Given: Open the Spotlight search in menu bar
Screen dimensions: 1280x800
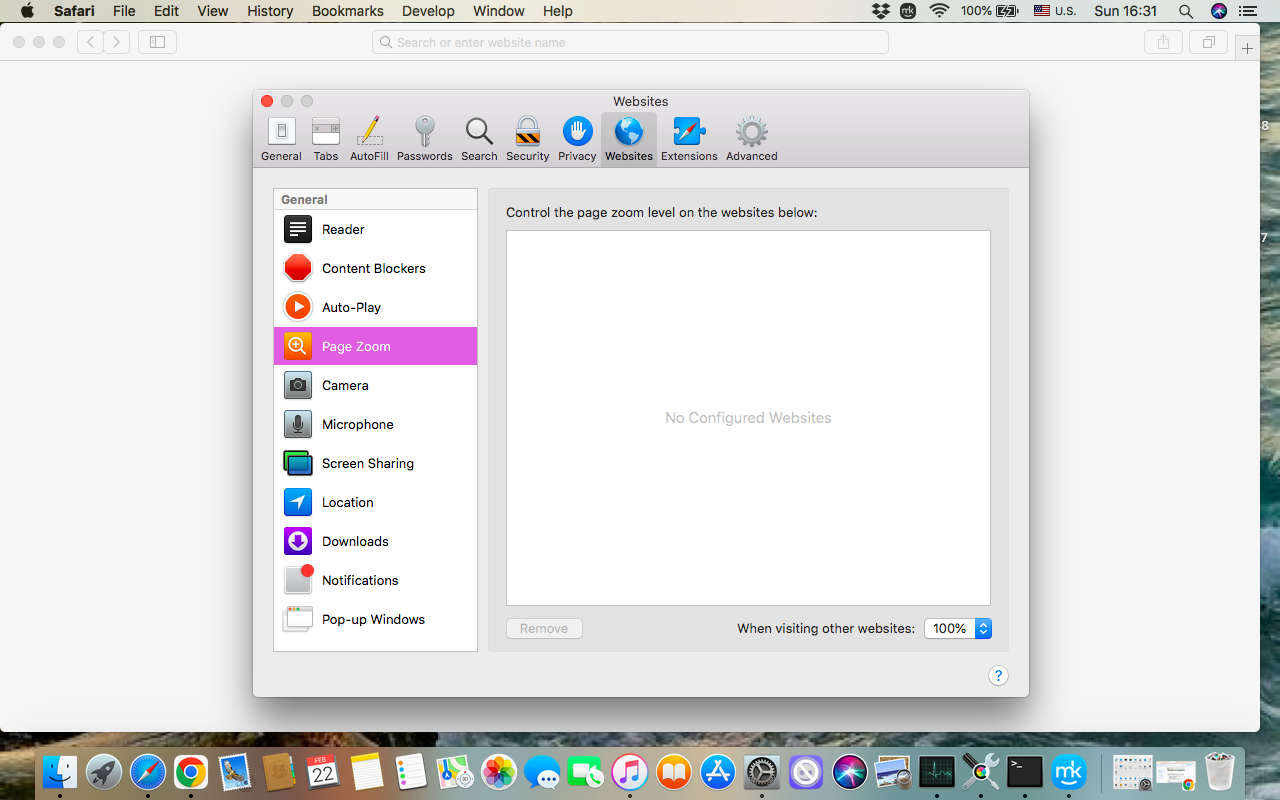Looking at the screenshot, I should coord(1185,11).
